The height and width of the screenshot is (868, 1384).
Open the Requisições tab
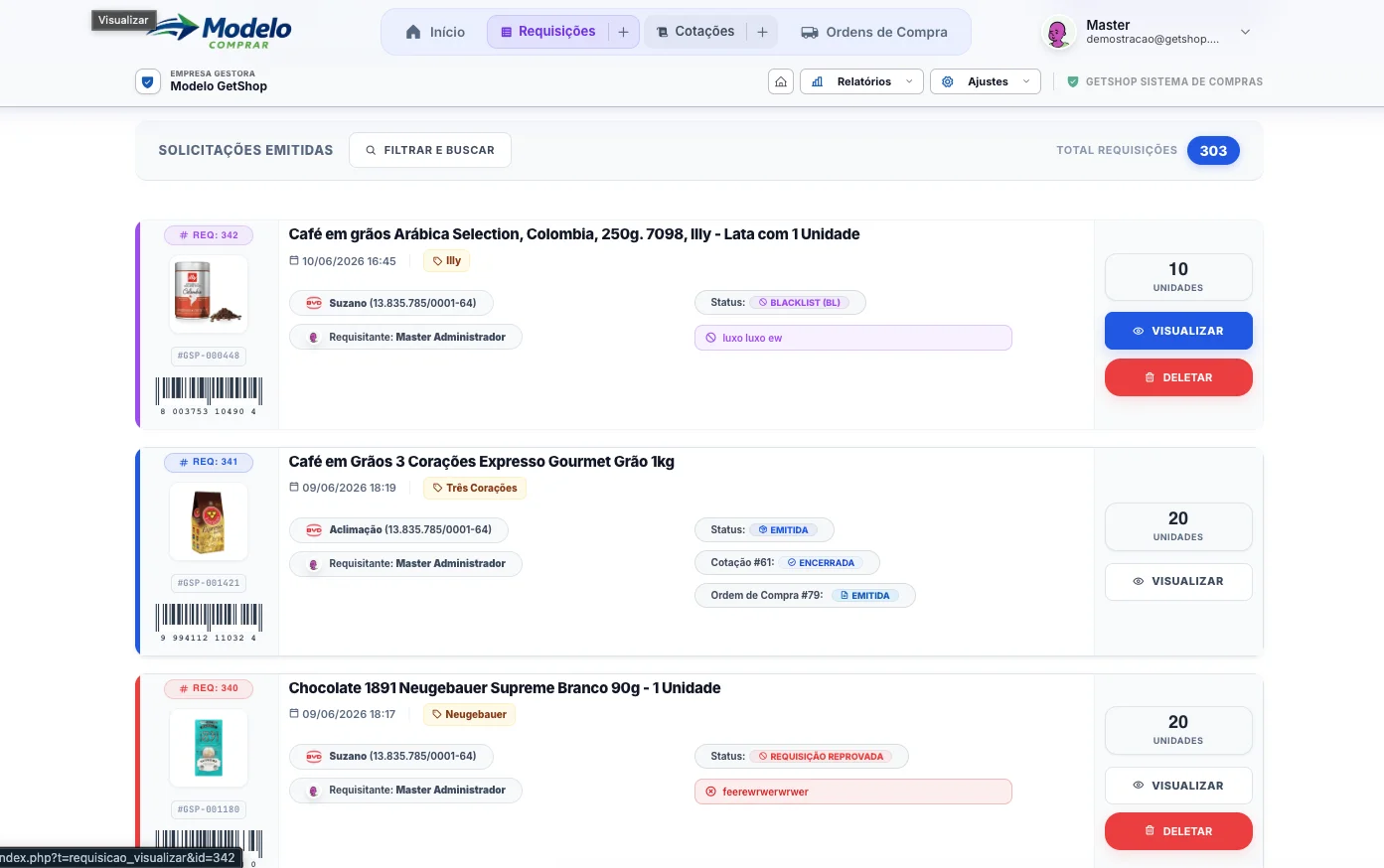pyautogui.click(x=547, y=32)
